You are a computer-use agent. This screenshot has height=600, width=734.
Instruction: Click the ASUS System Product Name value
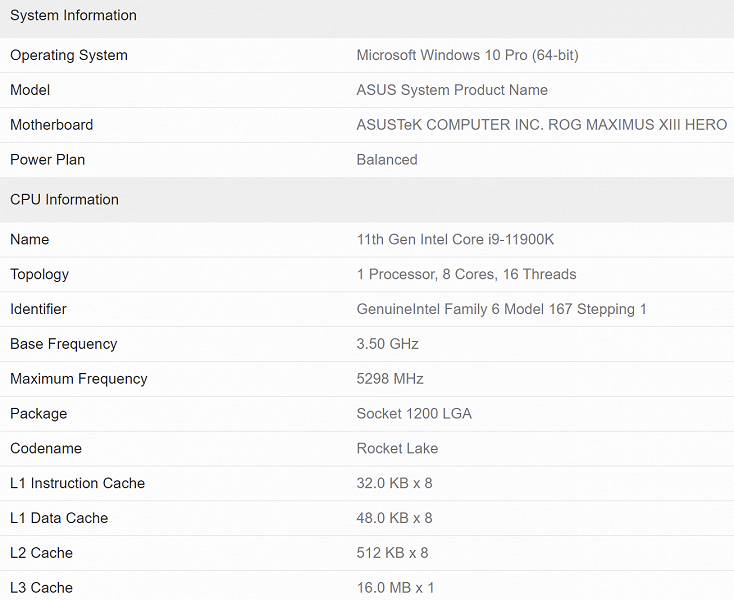pos(452,90)
